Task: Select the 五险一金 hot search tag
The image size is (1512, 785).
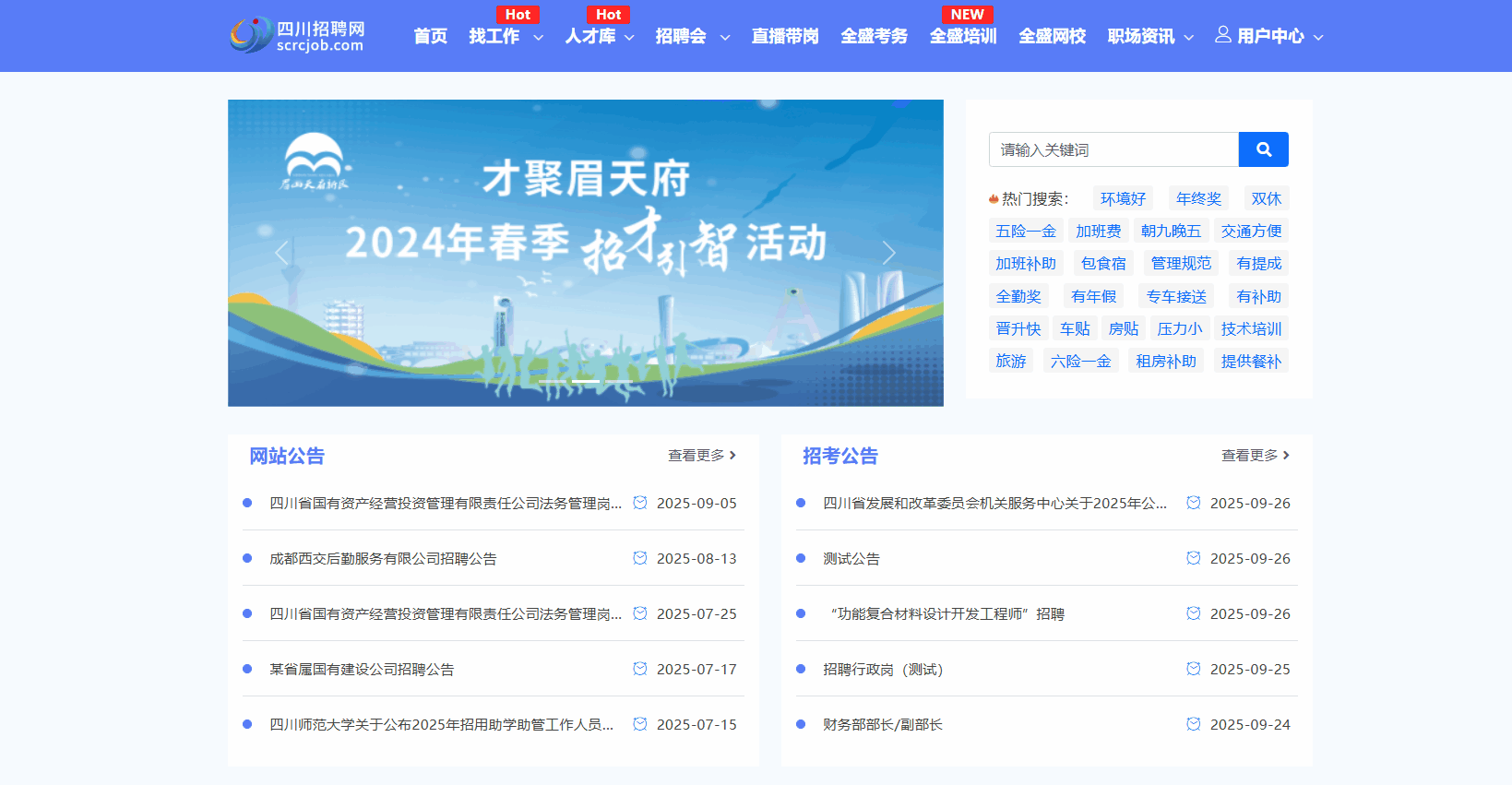Action: click(1025, 232)
